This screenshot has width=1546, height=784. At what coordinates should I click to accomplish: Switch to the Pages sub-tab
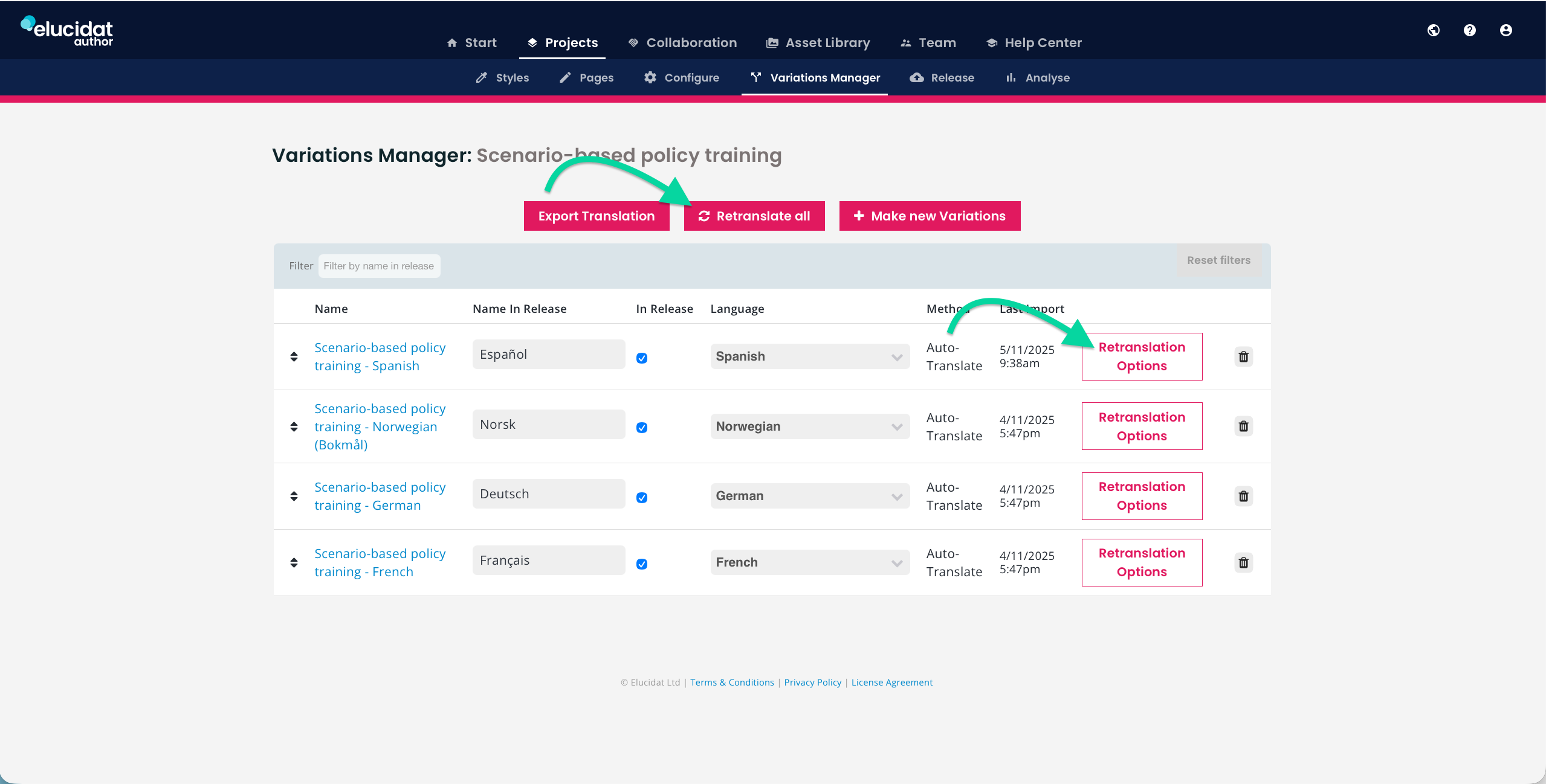click(586, 78)
